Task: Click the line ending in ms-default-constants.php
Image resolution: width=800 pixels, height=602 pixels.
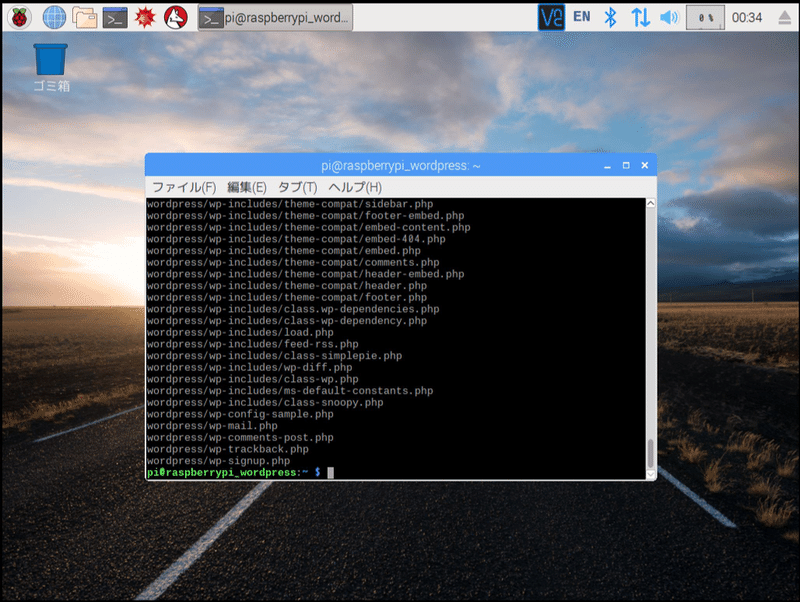Action: (x=290, y=391)
